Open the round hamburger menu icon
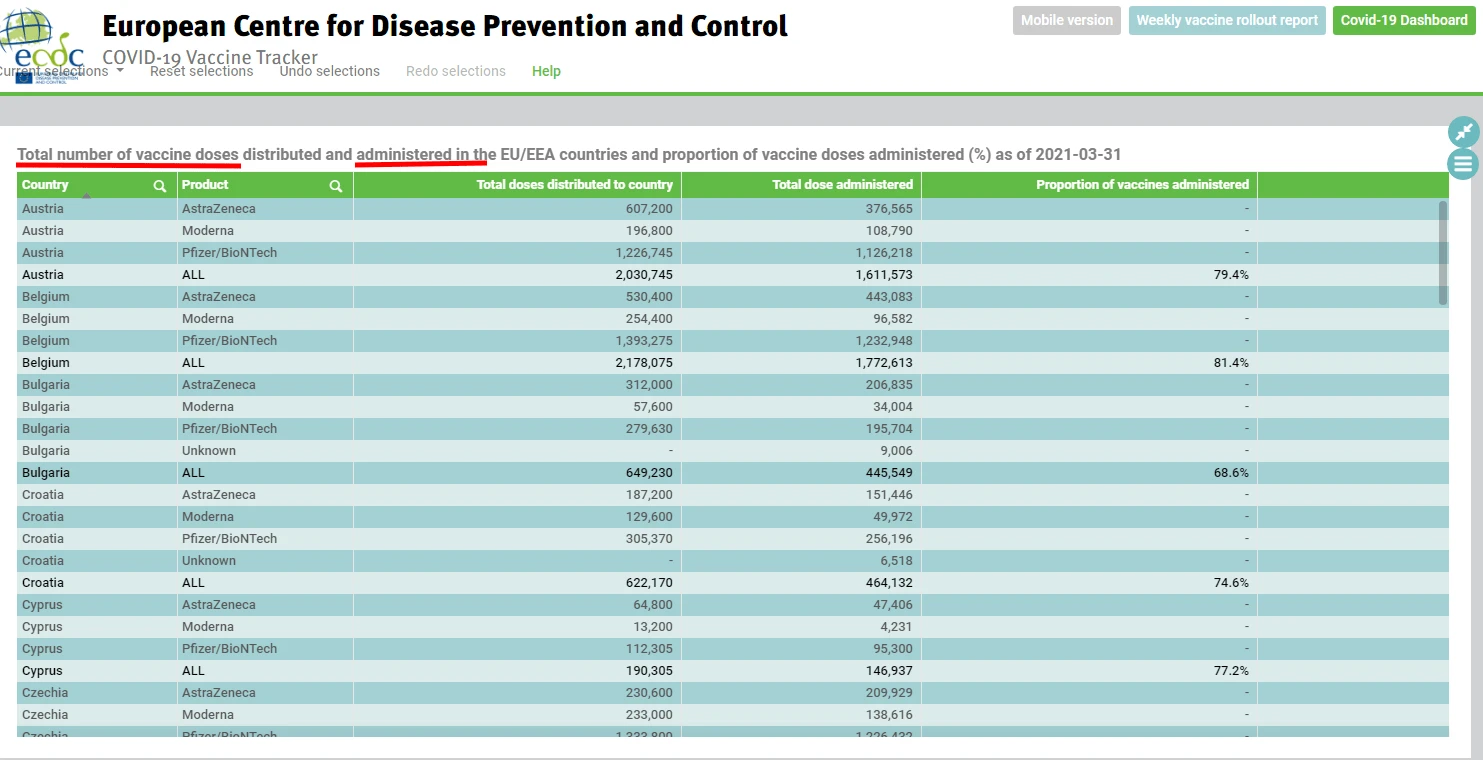This screenshot has width=1483, height=760. pyautogui.click(x=1463, y=164)
